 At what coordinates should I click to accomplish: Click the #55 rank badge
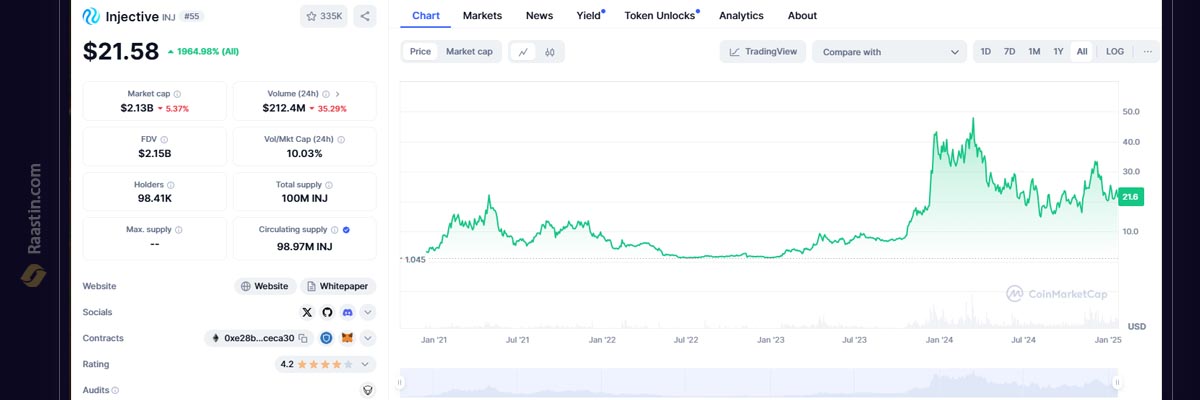point(192,16)
